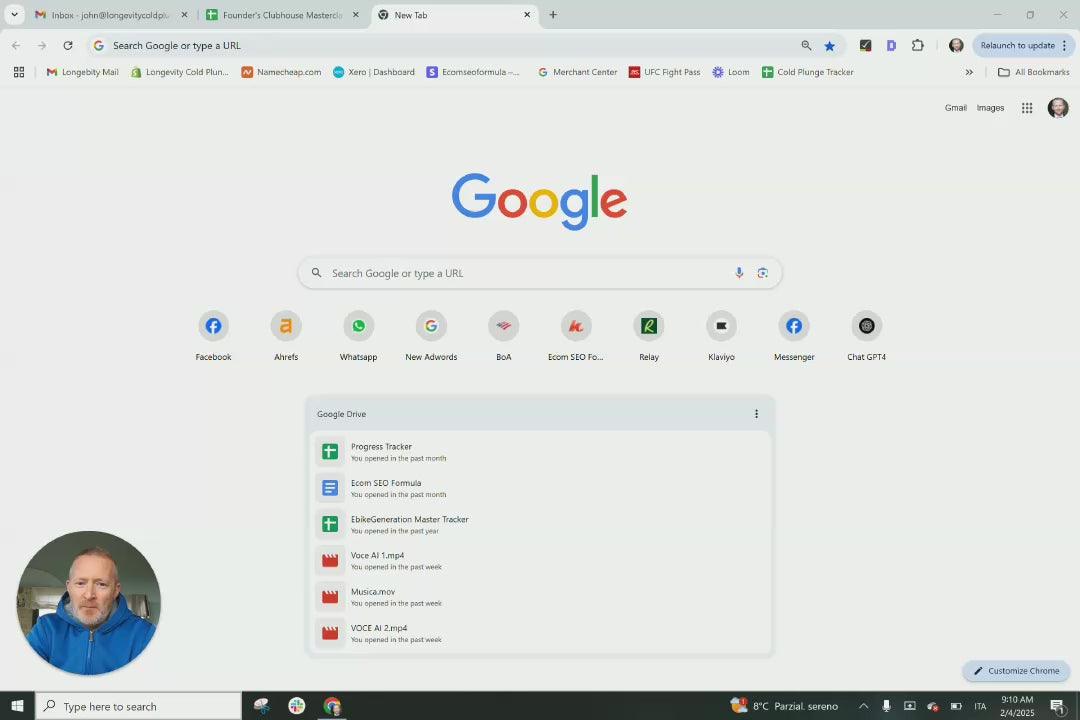Click the Customize Chrome button
This screenshot has height=720, width=1080.
pyautogui.click(x=1016, y=671)
